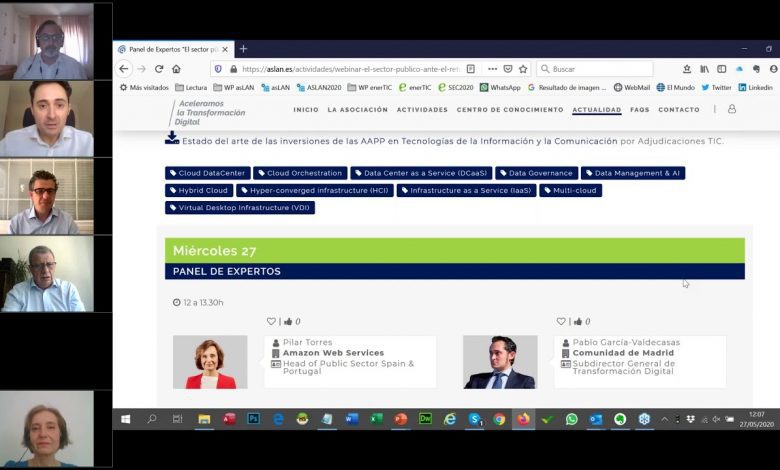Open the Virtual Desktop Infrastructure (VDI) tag

coord(240,208)
